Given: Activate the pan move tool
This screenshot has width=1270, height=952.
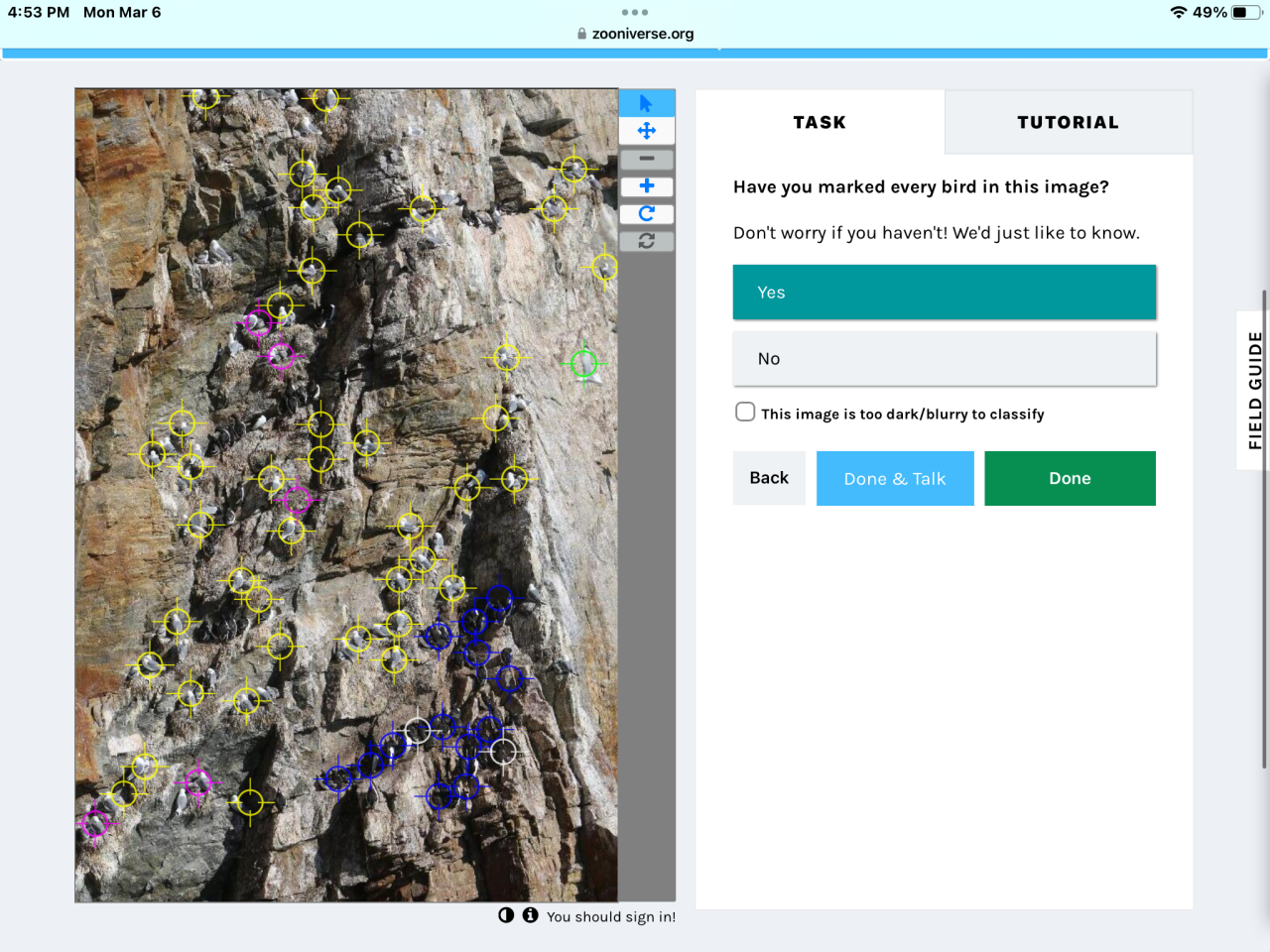Looking at the screenshot, I should click(646, 131).
